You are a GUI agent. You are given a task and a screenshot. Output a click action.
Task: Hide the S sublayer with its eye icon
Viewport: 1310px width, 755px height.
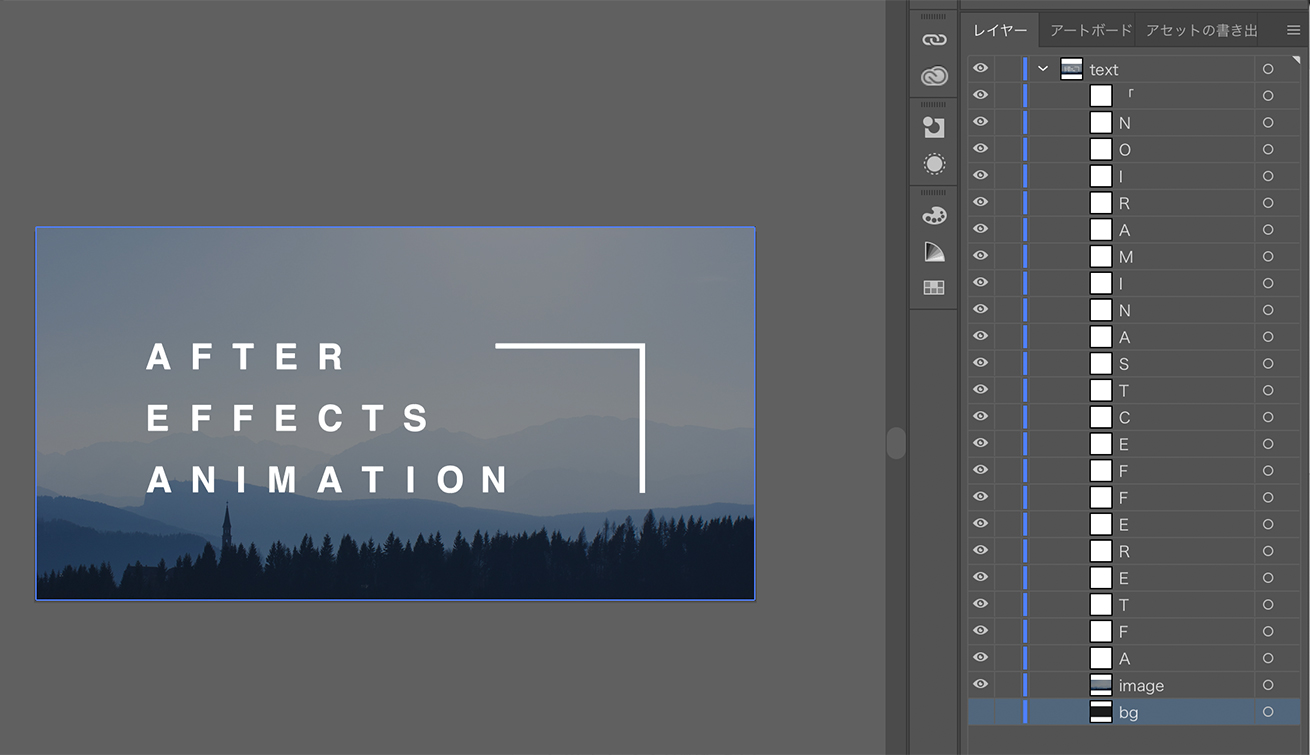[981, 363]
